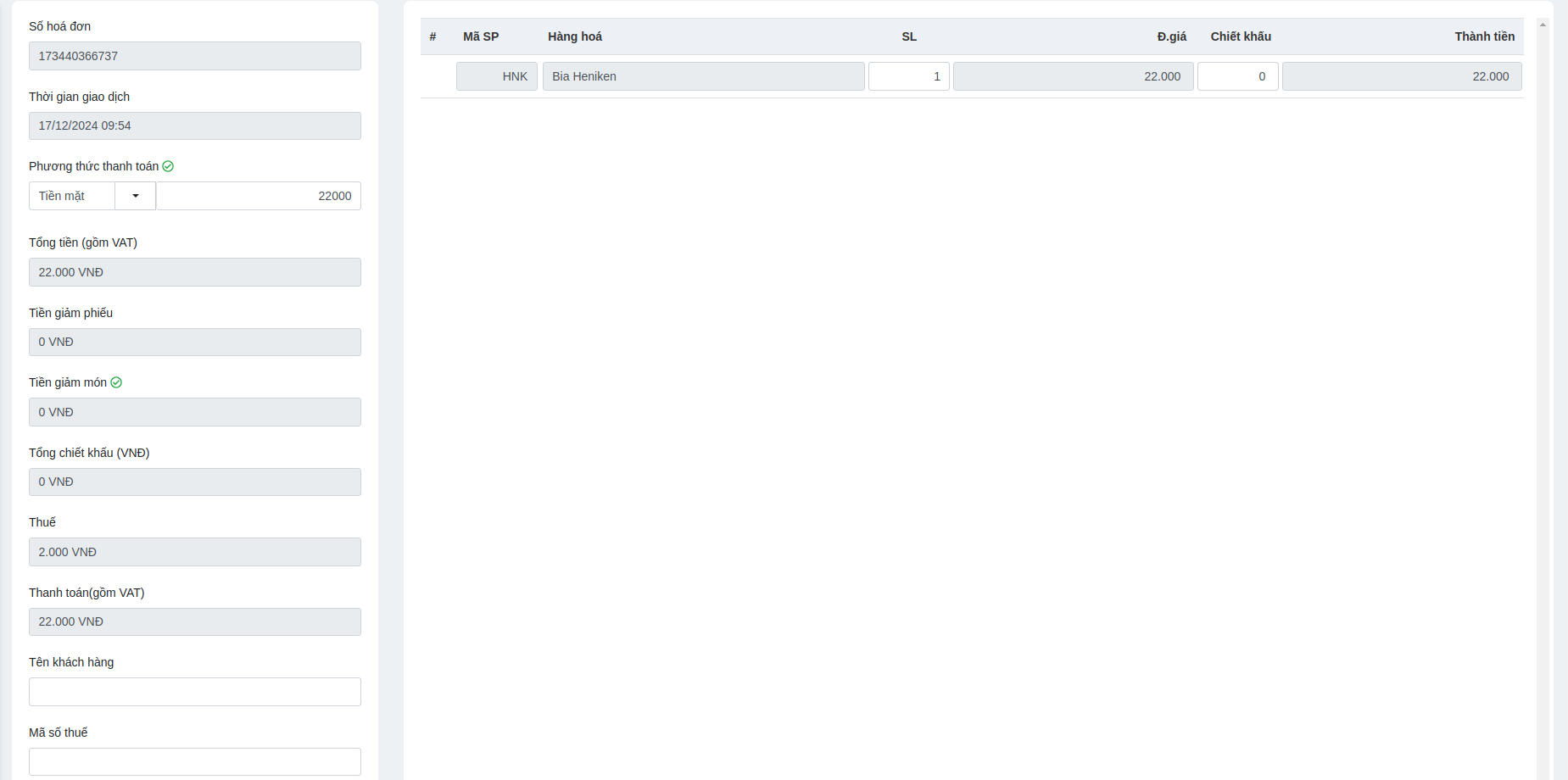The width and height of the screenshot is (1568, 780).
Task: Click the Bia Heniken product name cell
Action: (703, 76)
